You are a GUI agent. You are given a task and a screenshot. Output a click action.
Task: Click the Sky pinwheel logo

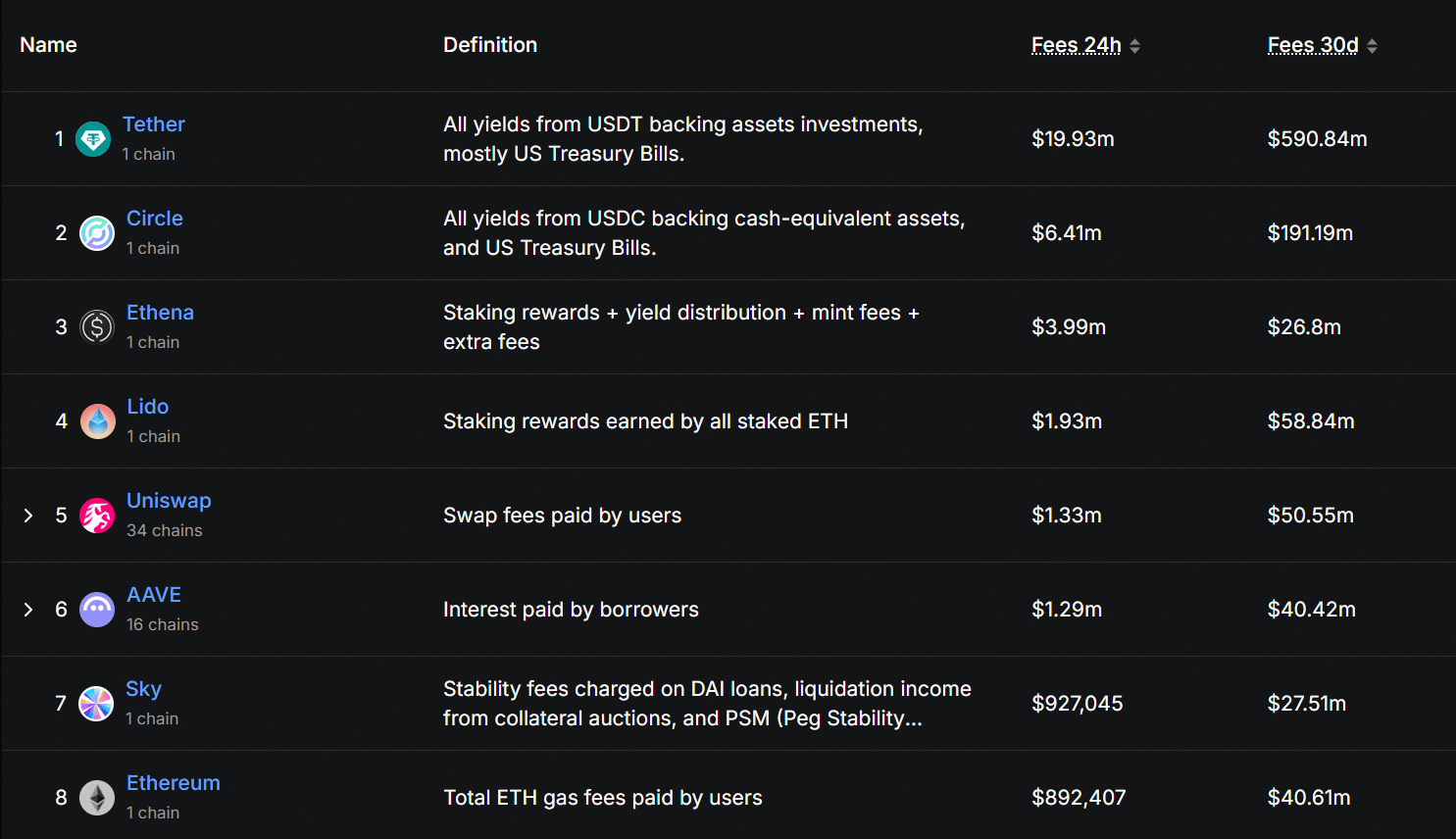[x=96, y=704]
